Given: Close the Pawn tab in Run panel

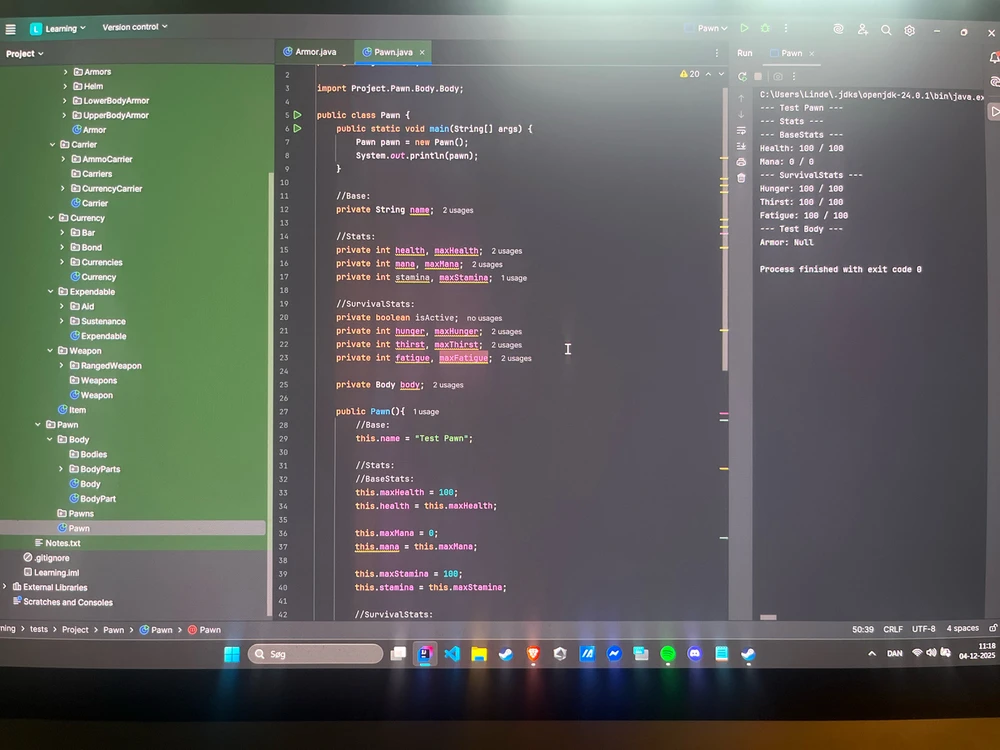Looking at the screenshot, I should point(811,54).
